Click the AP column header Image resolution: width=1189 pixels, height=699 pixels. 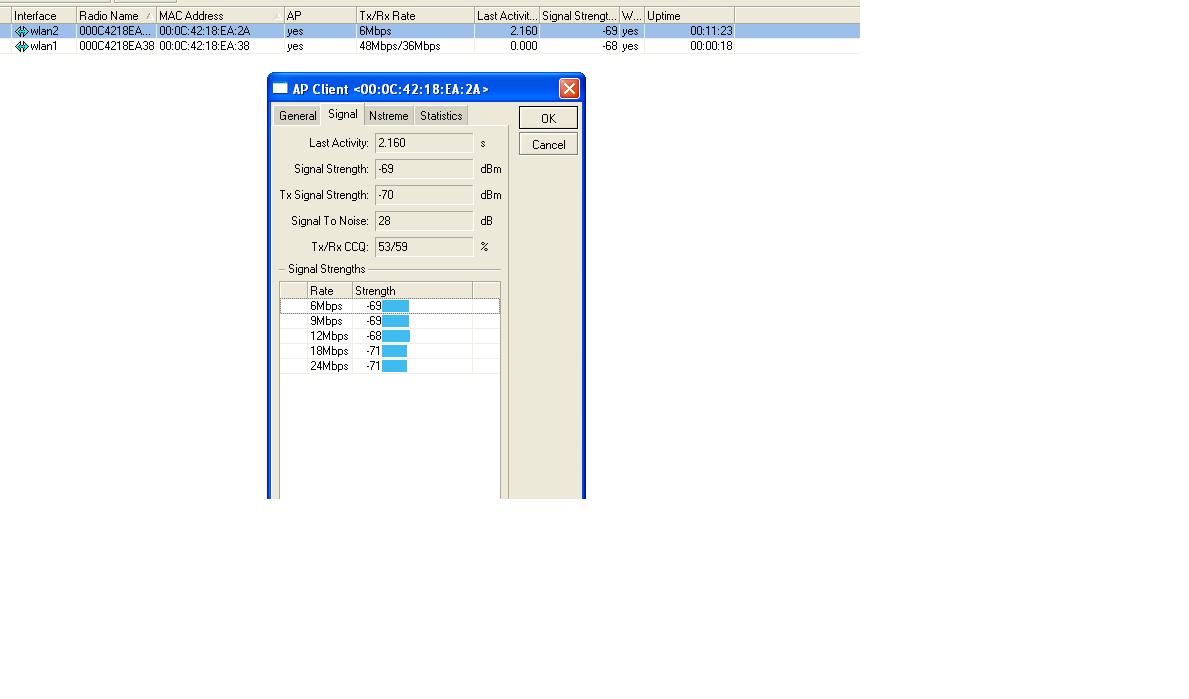click(320, 16)
